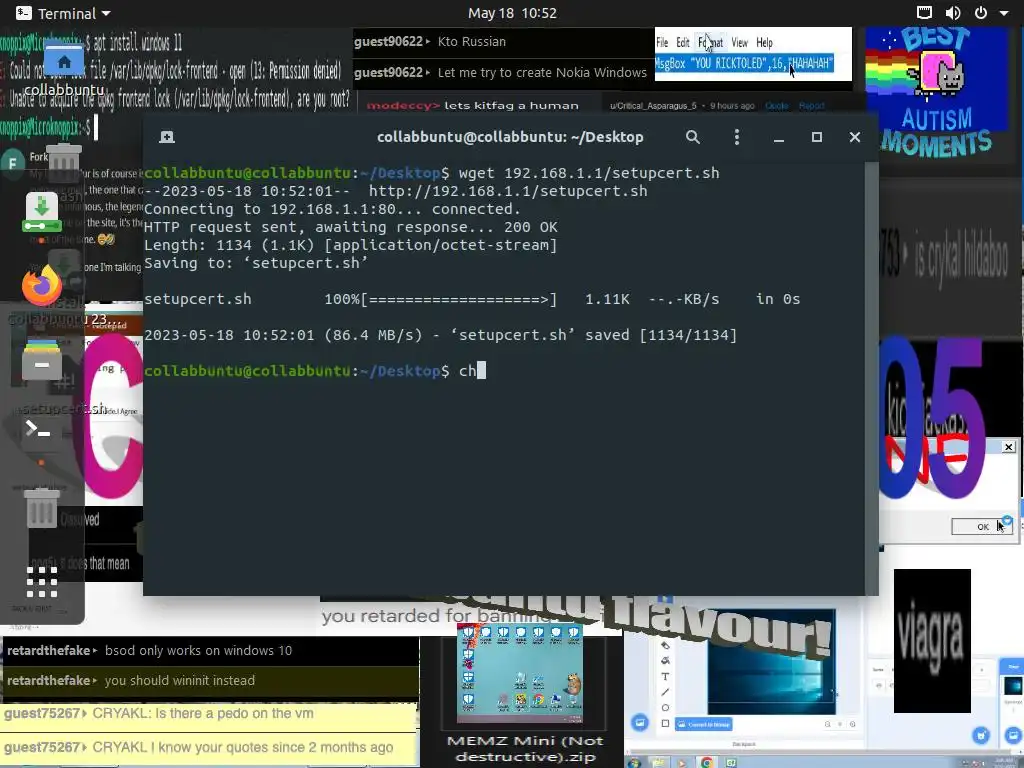The height and width of the screenshot is (768, 1024).
Task: Click the terminal title collabbuntu@collabbuntu: ~/Desktop
Action: point(510,137)
